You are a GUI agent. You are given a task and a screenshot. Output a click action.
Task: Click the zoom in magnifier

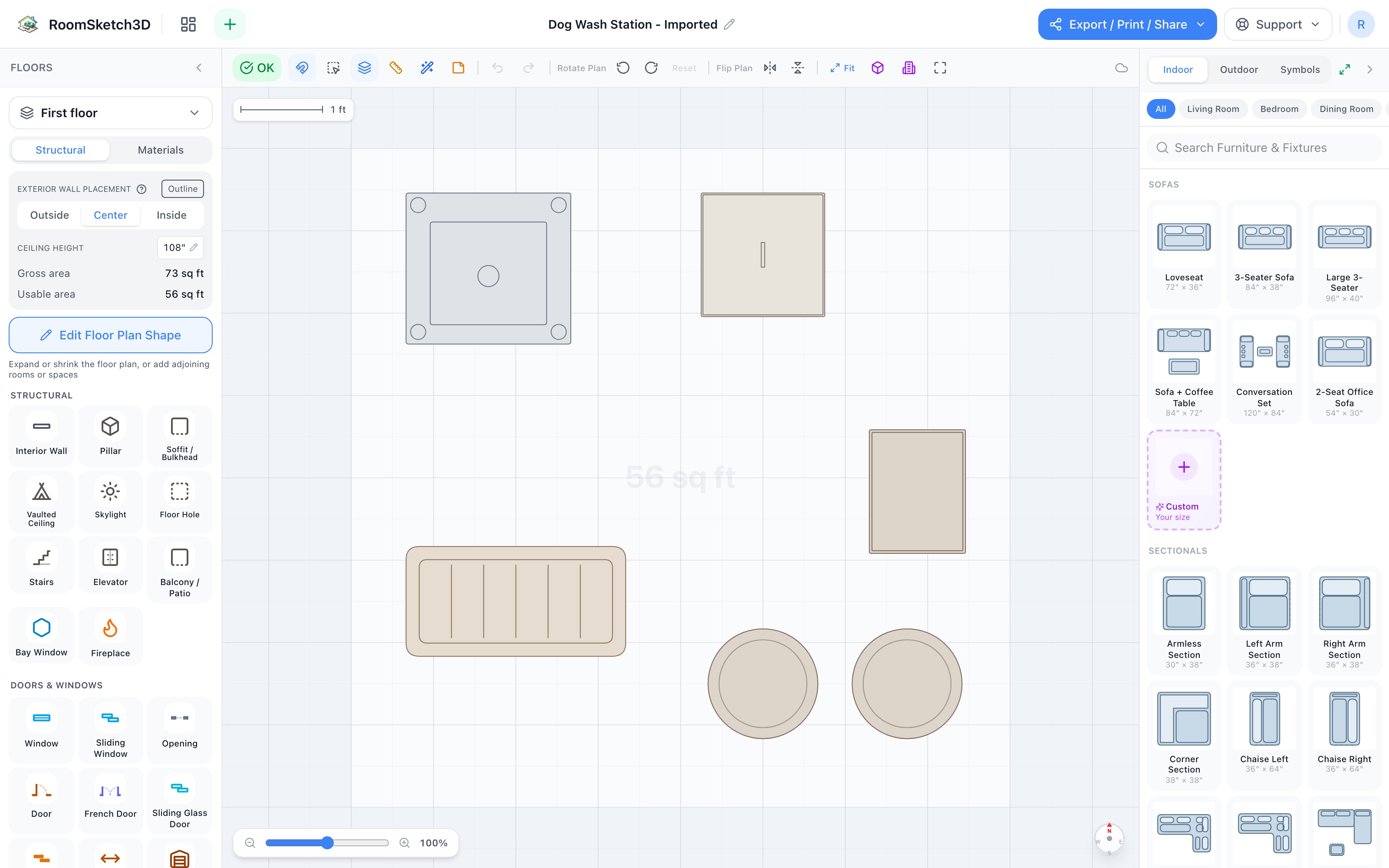[x=405, y=843]
